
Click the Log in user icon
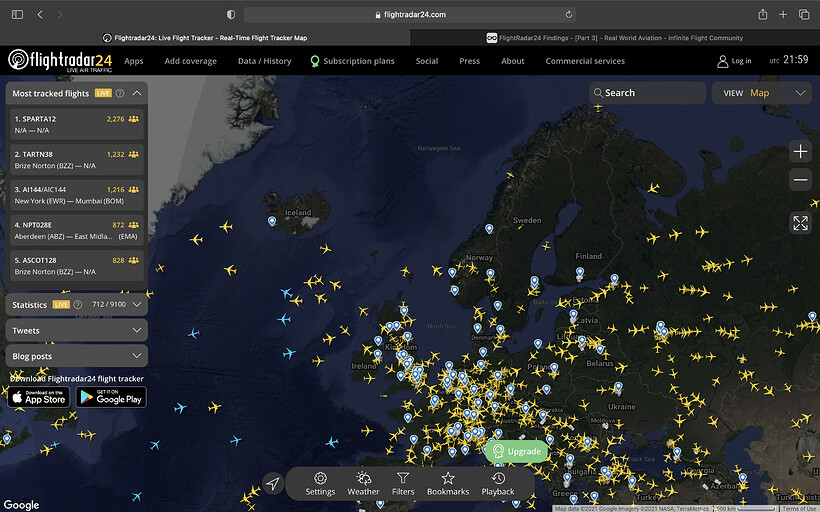(722, 61)
